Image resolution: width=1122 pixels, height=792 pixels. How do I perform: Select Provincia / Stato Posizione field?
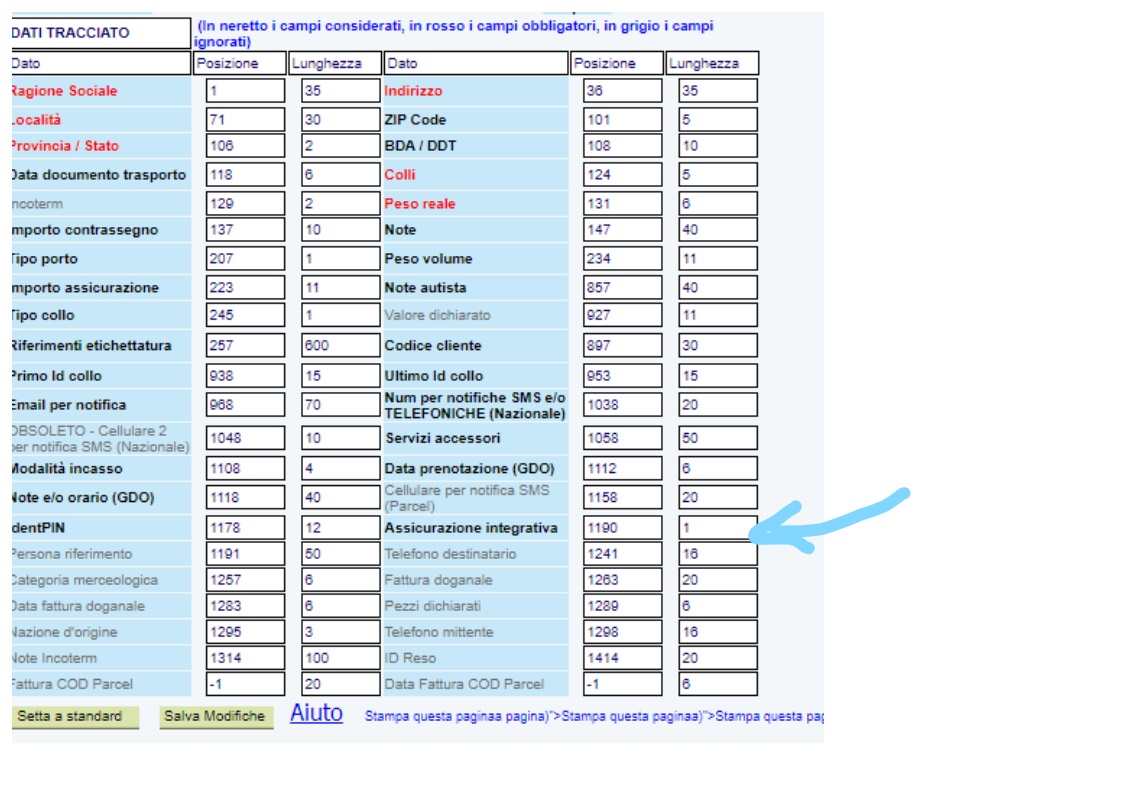245,146
